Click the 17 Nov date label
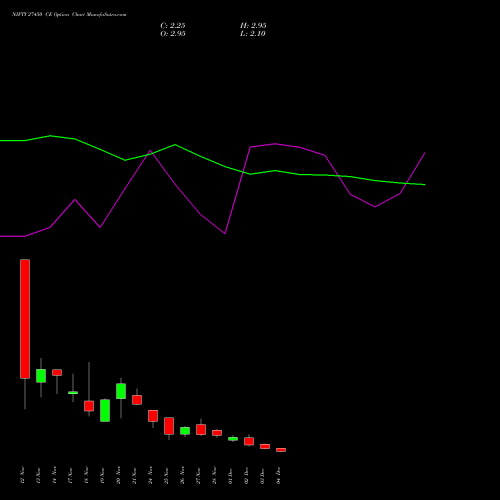The width and height of the screenshot is (500, 500). point(71,475)
